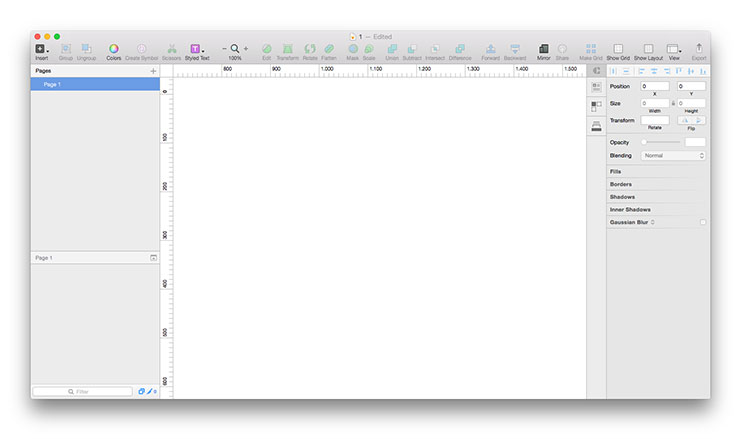Click the Mask toolbar icon
Image resolution: width=744 pixels, height=439 pixels.
(x=353, y=49)
